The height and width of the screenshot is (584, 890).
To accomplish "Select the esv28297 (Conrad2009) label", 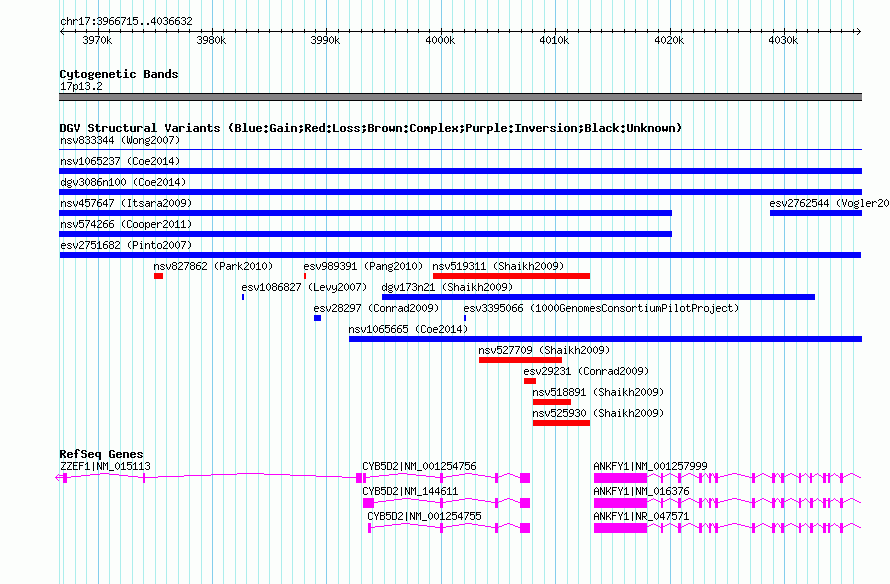I will coord(376,308).
